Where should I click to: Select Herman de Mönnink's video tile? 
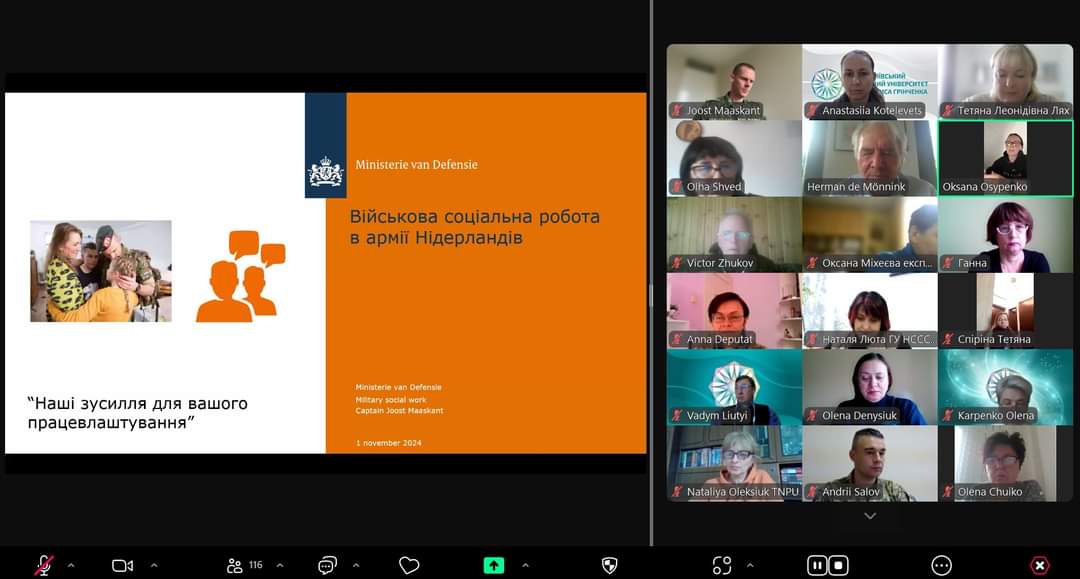(869, 158)
